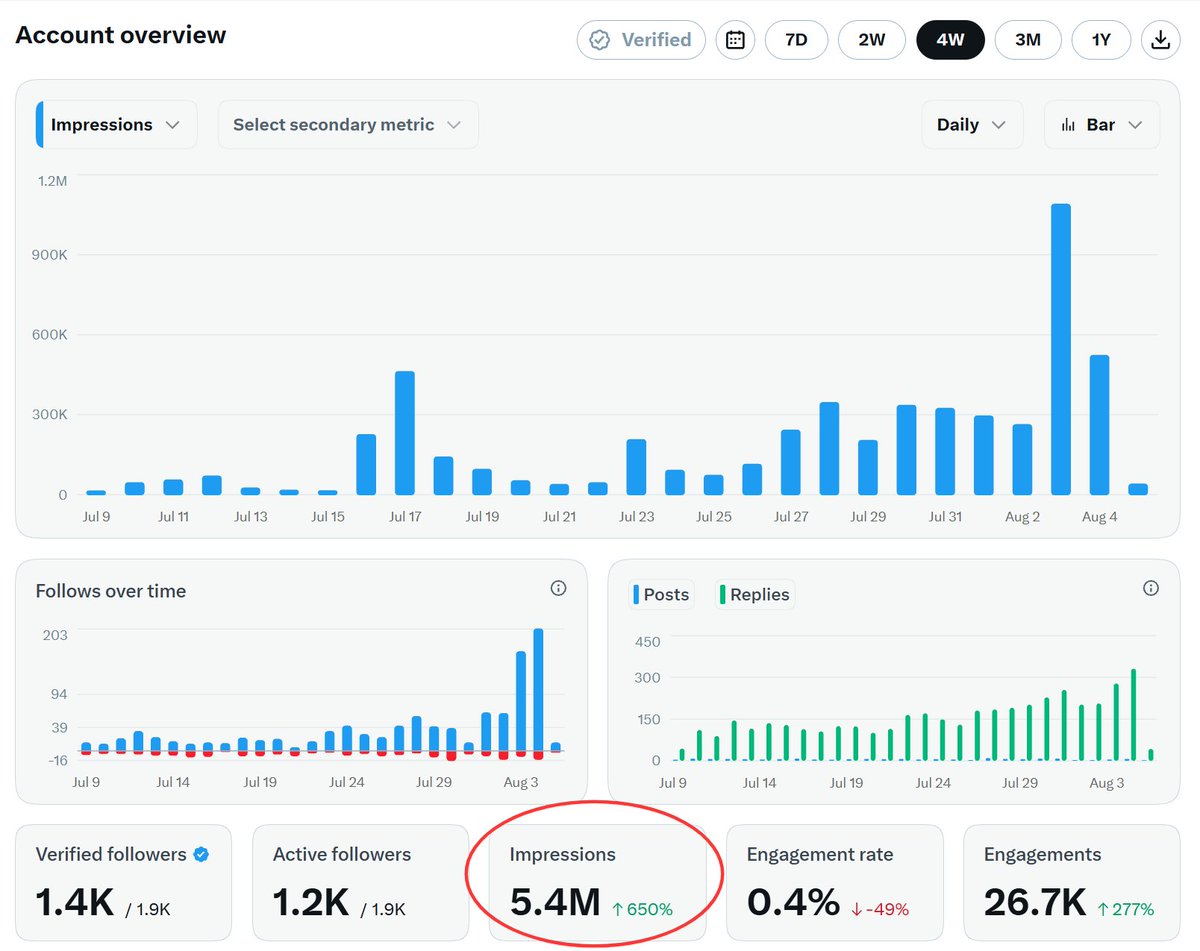This screenshot has width=1200, height=951.
Task: Select the 2W time range
Action: point(872,40)
